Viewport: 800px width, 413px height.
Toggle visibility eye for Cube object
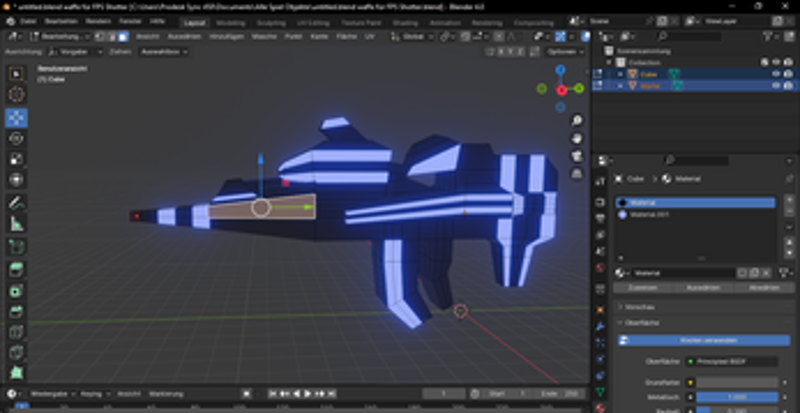tap(776, 74)
